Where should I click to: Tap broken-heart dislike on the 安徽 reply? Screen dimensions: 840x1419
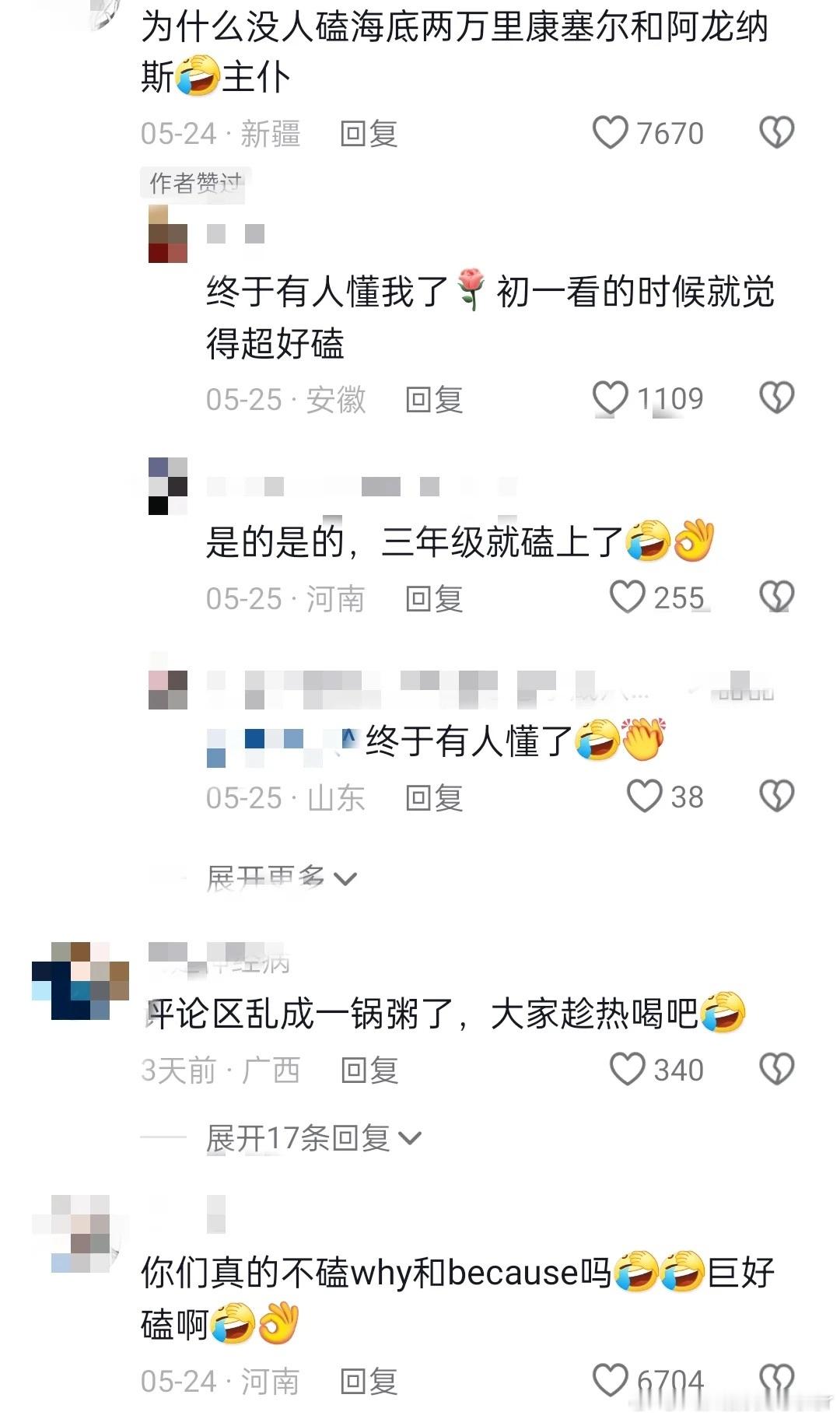[x=776, y=398]
